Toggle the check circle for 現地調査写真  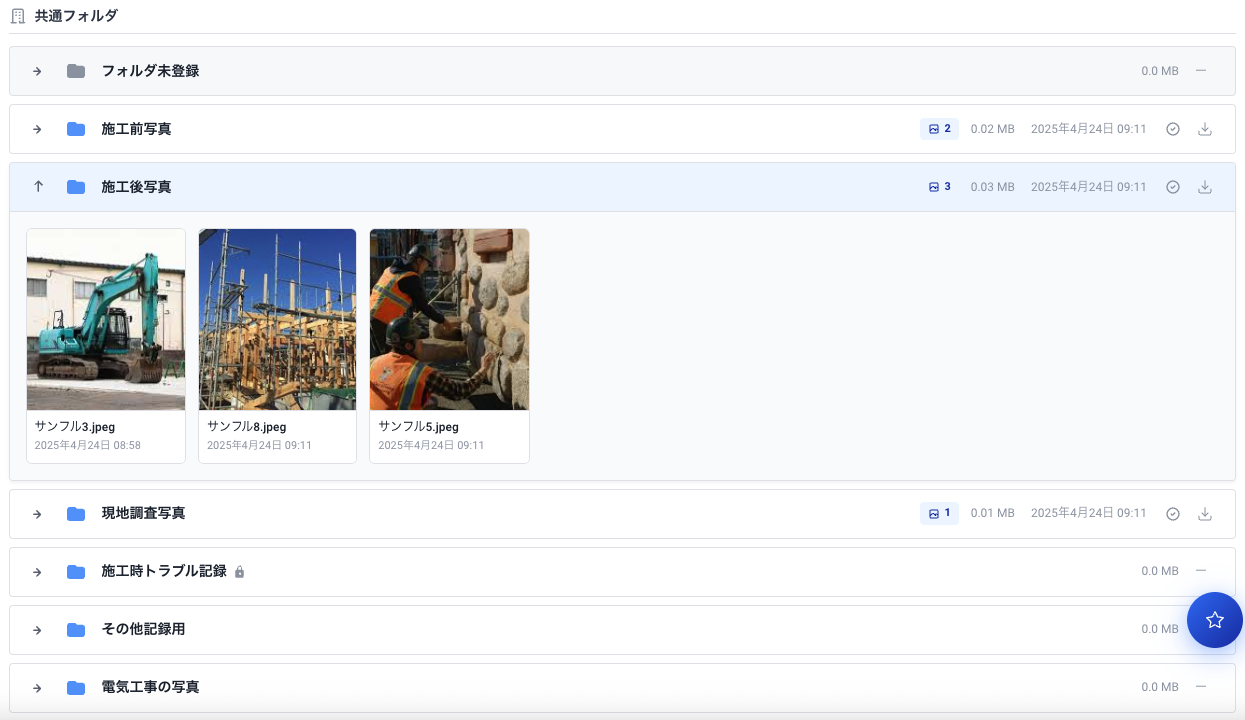tap(1173, 514)
